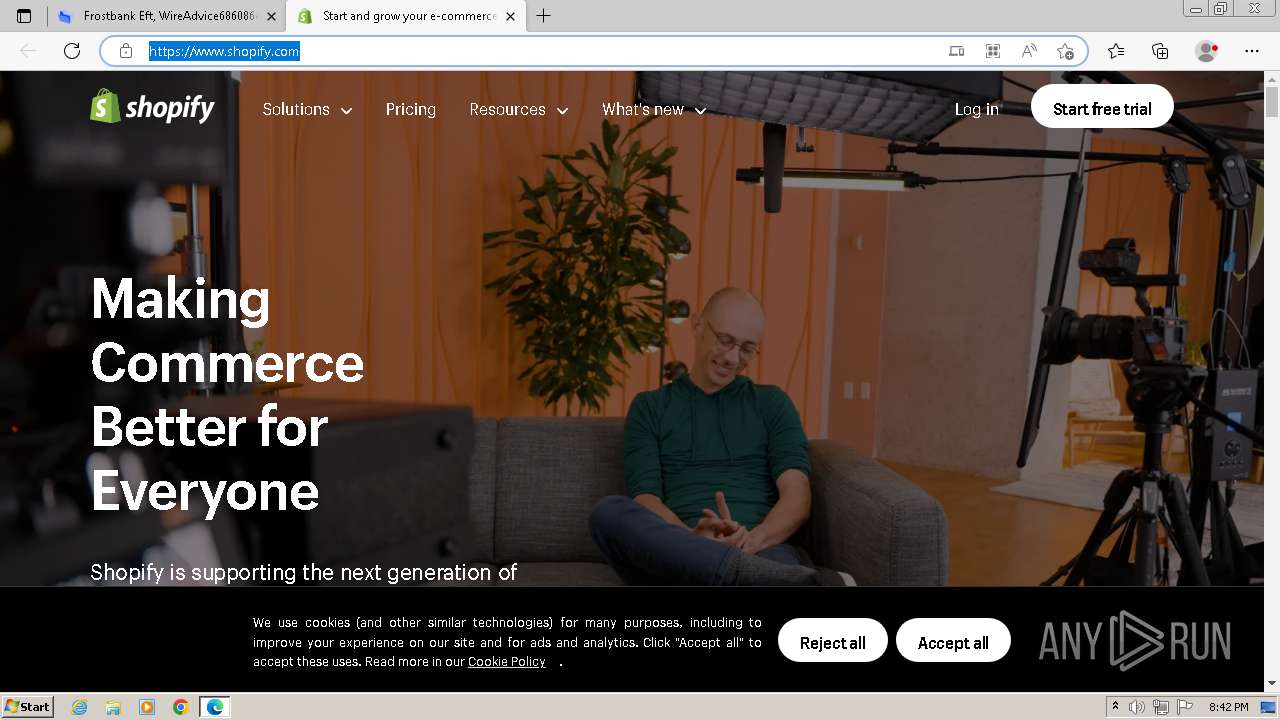Open the Favorites list icon

tap(1116, 51)
